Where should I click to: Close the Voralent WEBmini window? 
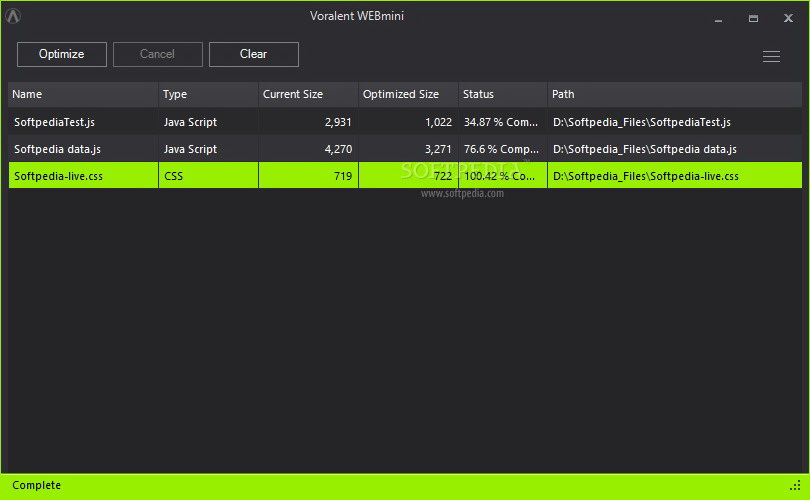coord(788,18)
